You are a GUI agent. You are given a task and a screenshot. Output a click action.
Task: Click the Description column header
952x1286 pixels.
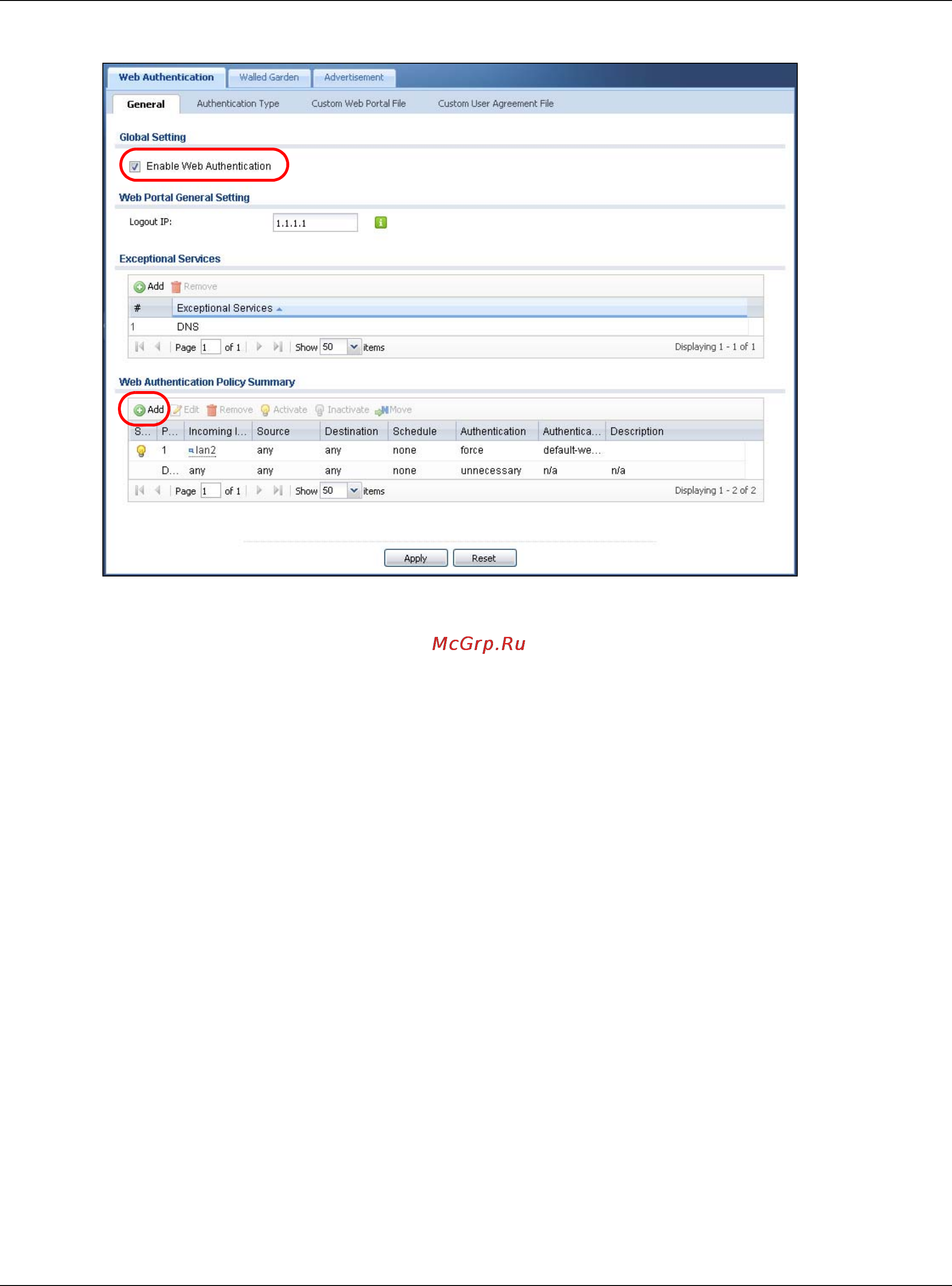coord(674,432)
